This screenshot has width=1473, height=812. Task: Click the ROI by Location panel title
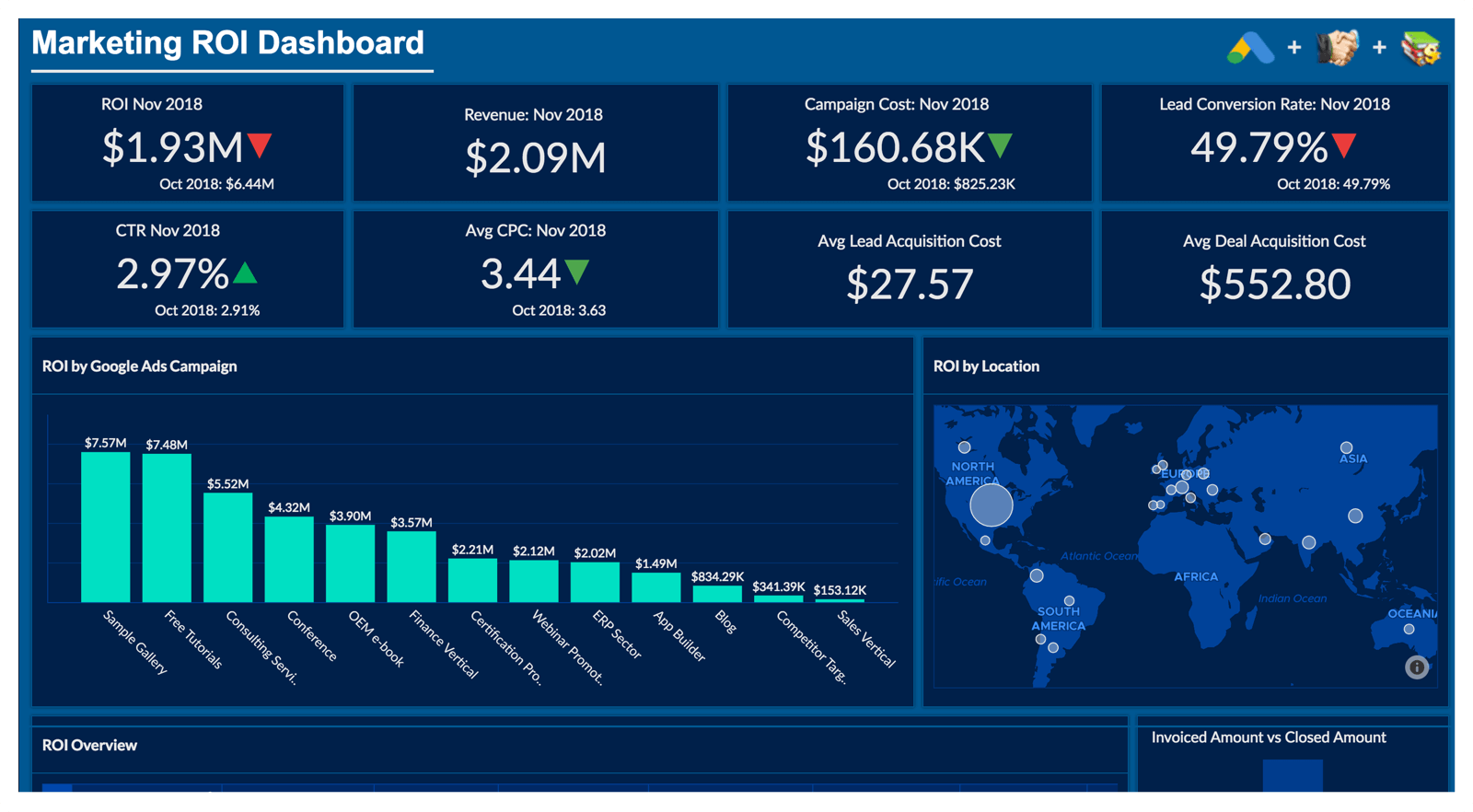coord(986,366)
